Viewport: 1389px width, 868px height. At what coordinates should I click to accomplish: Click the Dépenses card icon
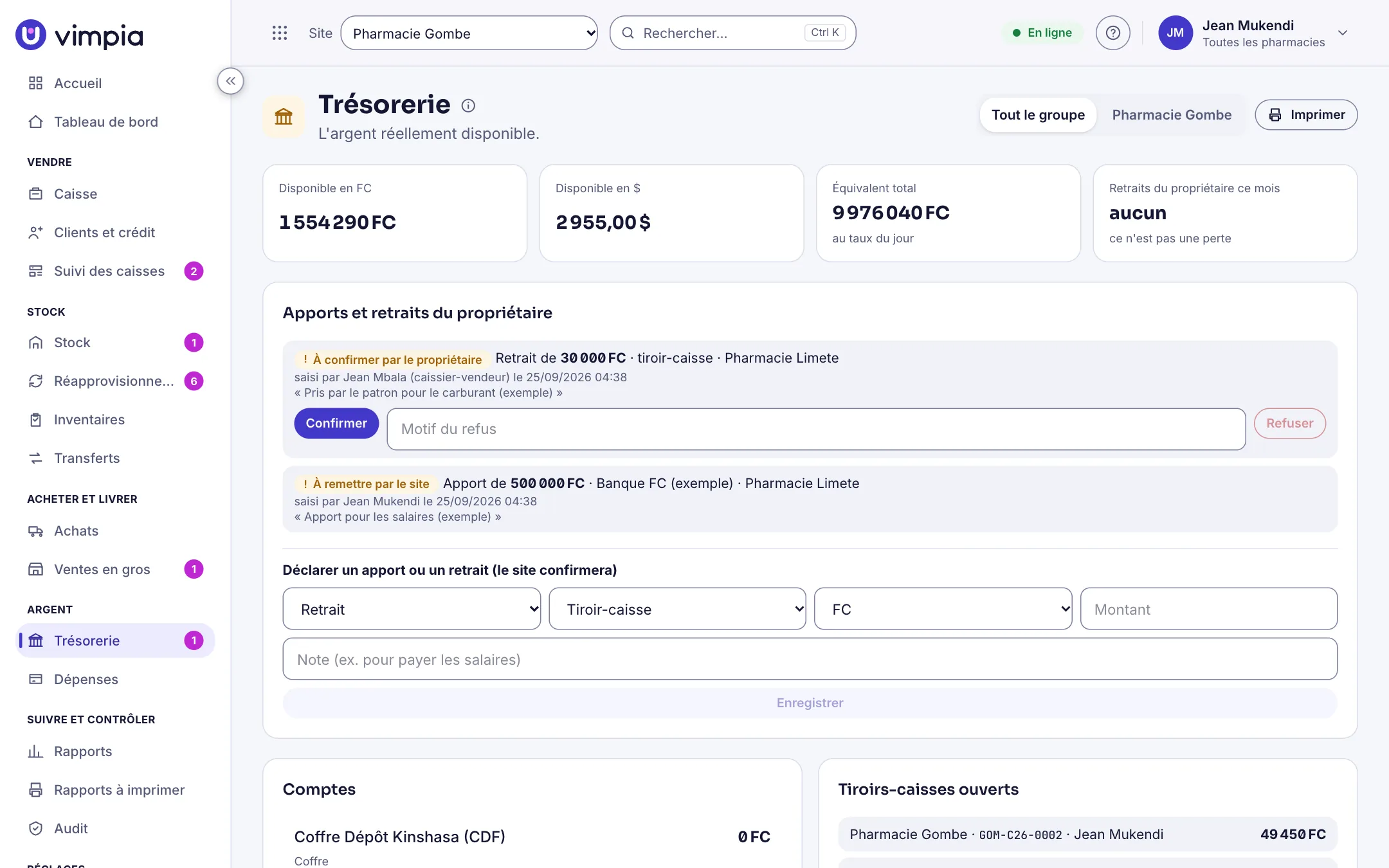click(x=35, y=679)
